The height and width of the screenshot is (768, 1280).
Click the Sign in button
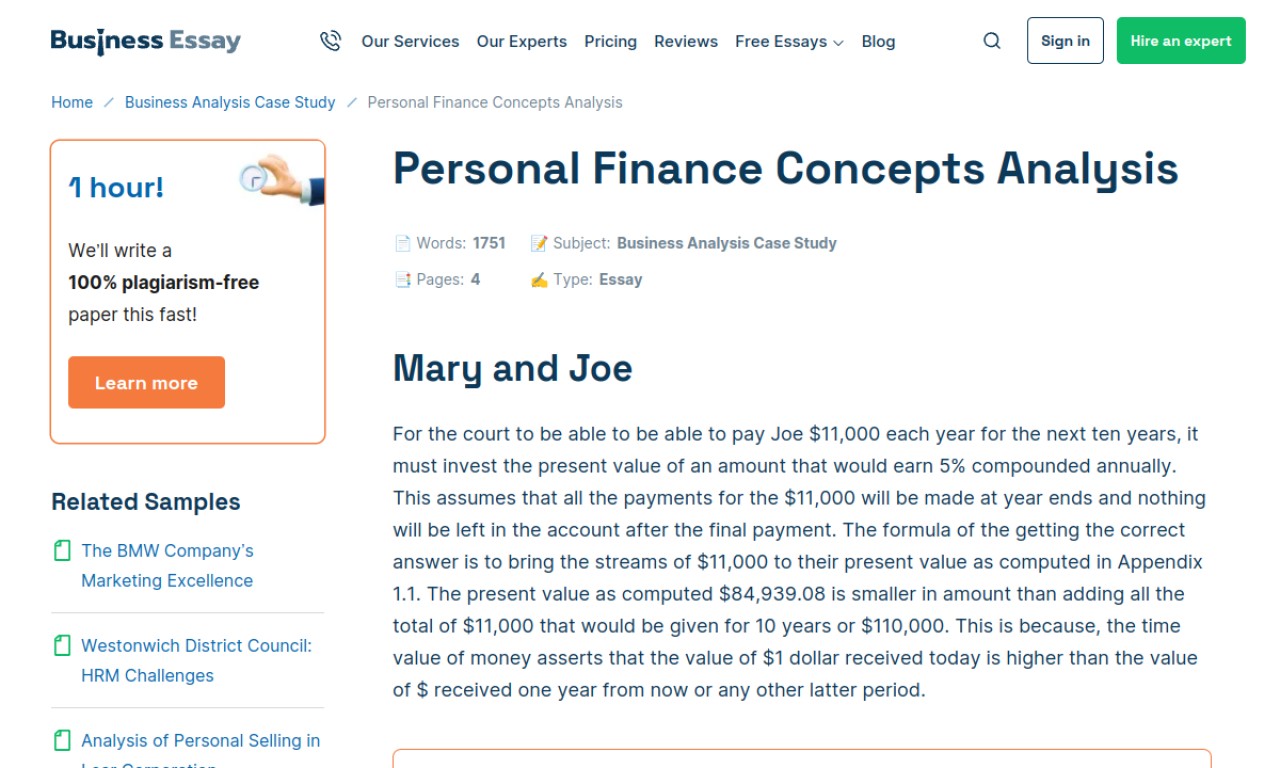pyautogui.click(x=1065, y=41)
